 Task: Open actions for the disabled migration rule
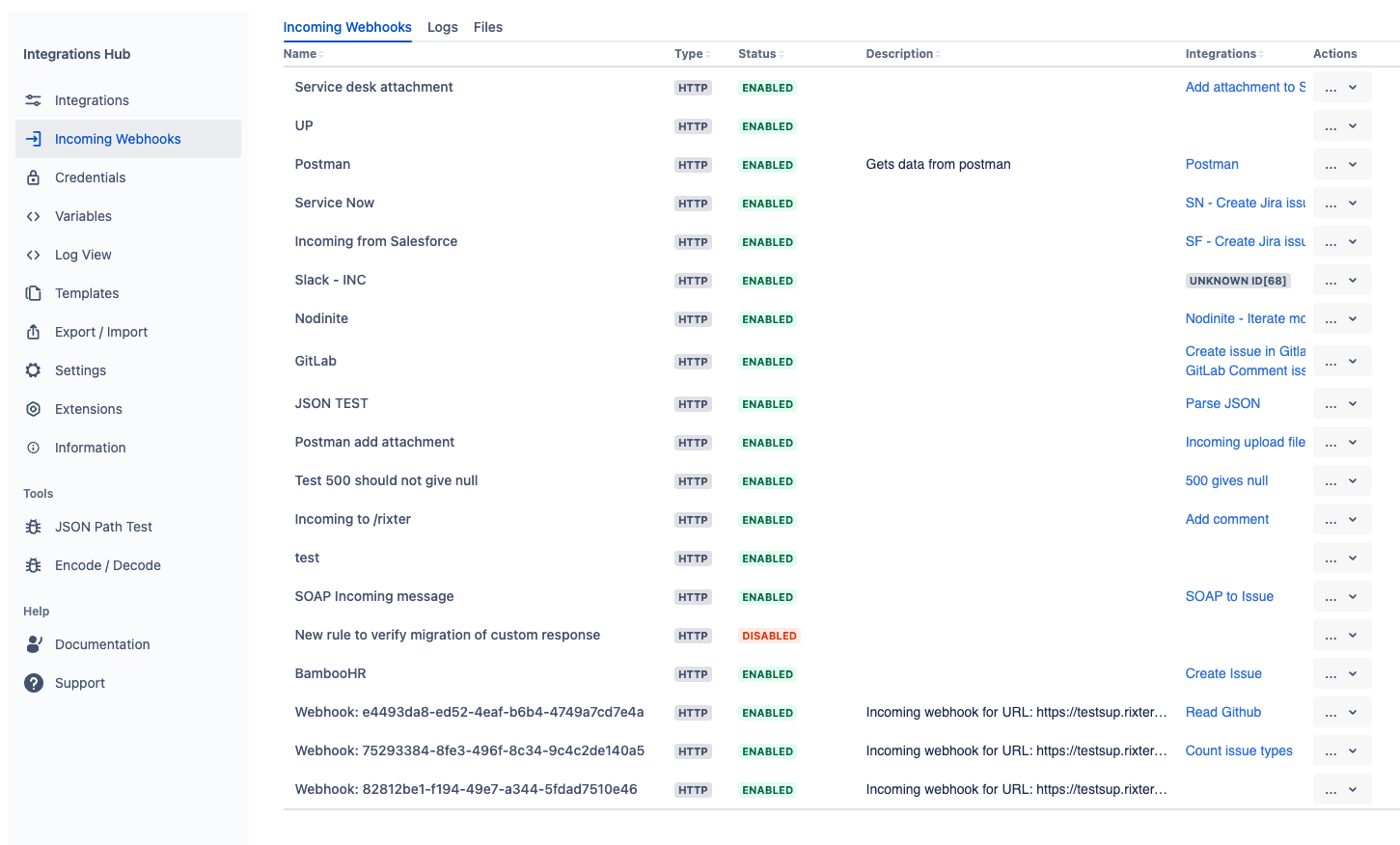click(x=1342, y=635)
